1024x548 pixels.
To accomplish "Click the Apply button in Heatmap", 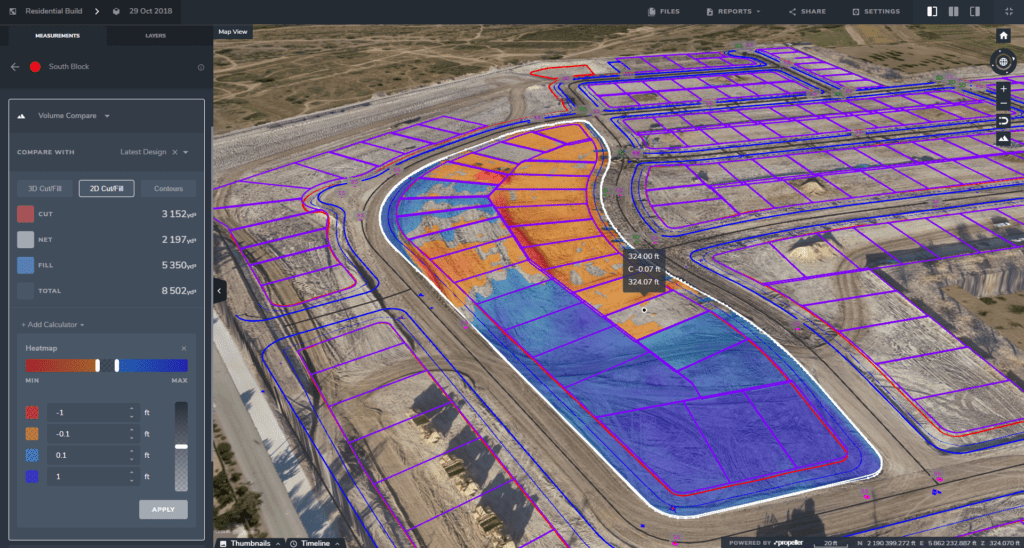I will (163, 510).
